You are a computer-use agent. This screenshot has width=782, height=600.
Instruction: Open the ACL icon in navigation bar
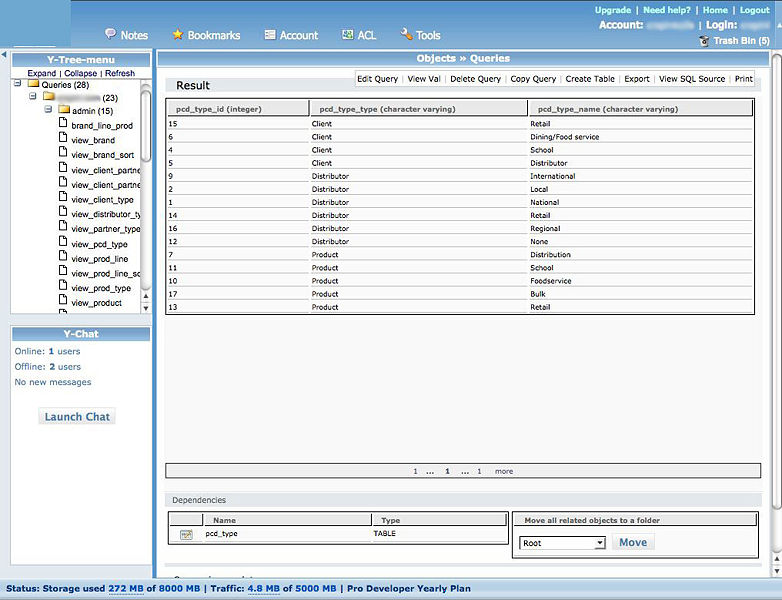(347, 34)
